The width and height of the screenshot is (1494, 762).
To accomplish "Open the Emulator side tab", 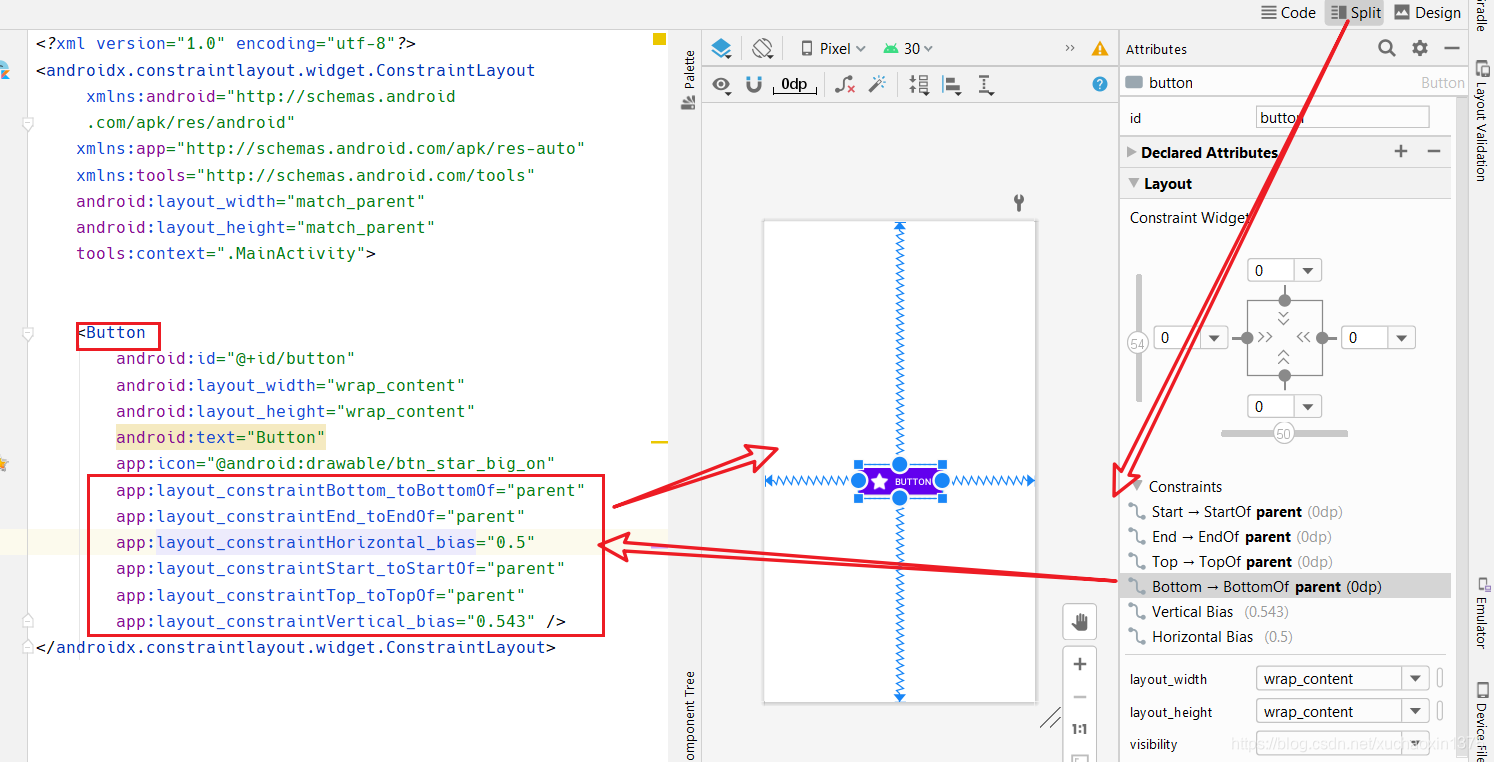I will pyautogui.click(x=1482, y=612).
